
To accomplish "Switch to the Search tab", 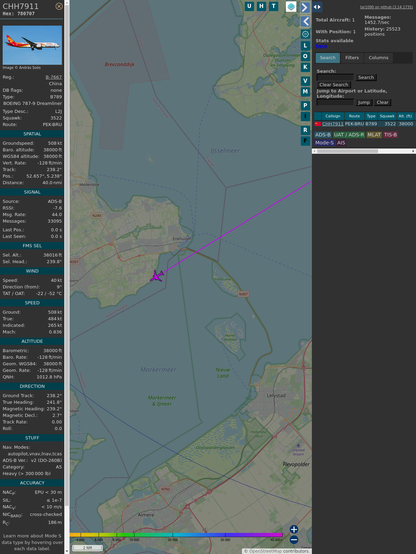I will (328, 58).
